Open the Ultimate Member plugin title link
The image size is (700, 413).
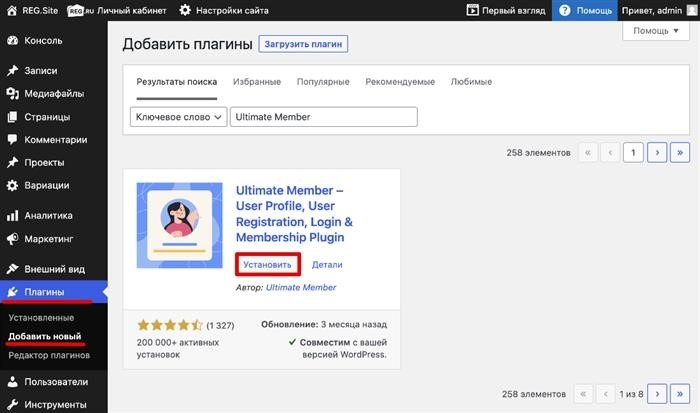pos(294,214)
